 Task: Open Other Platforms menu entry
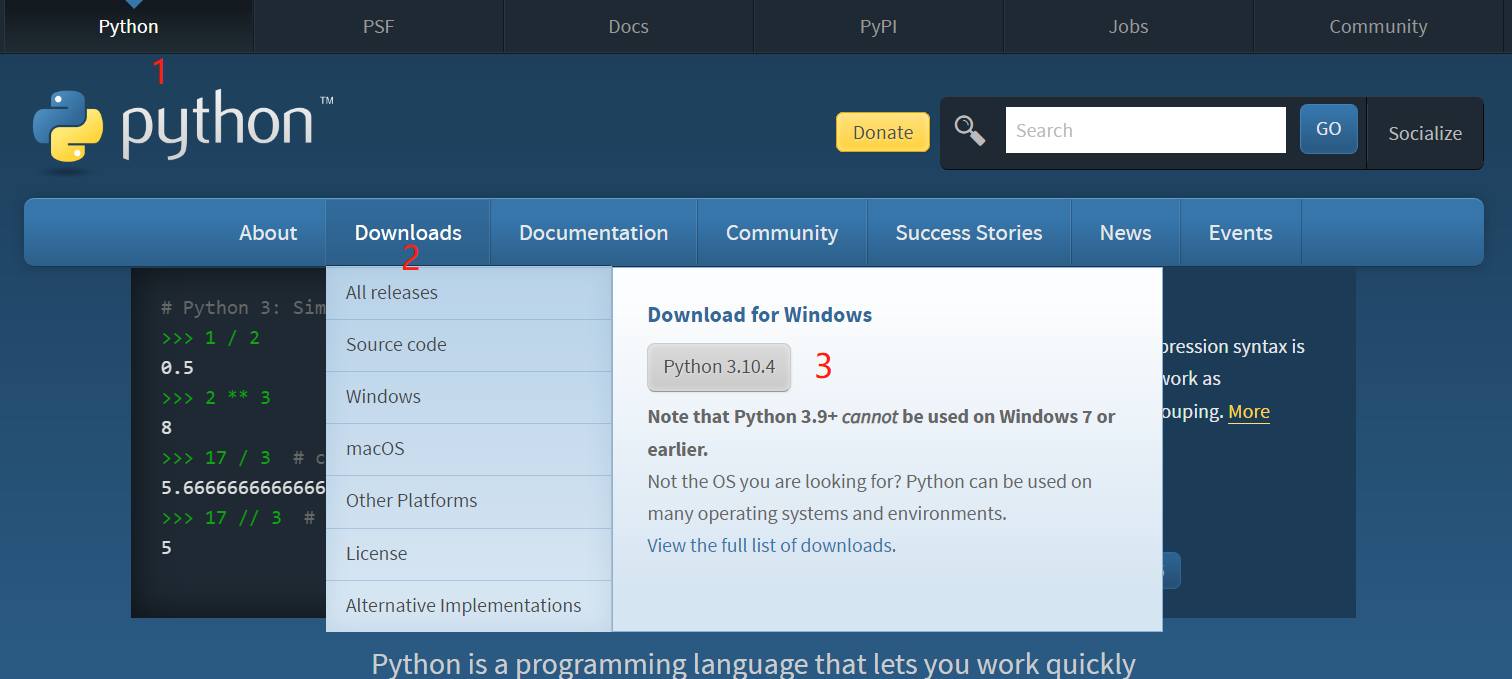[411, 501]
